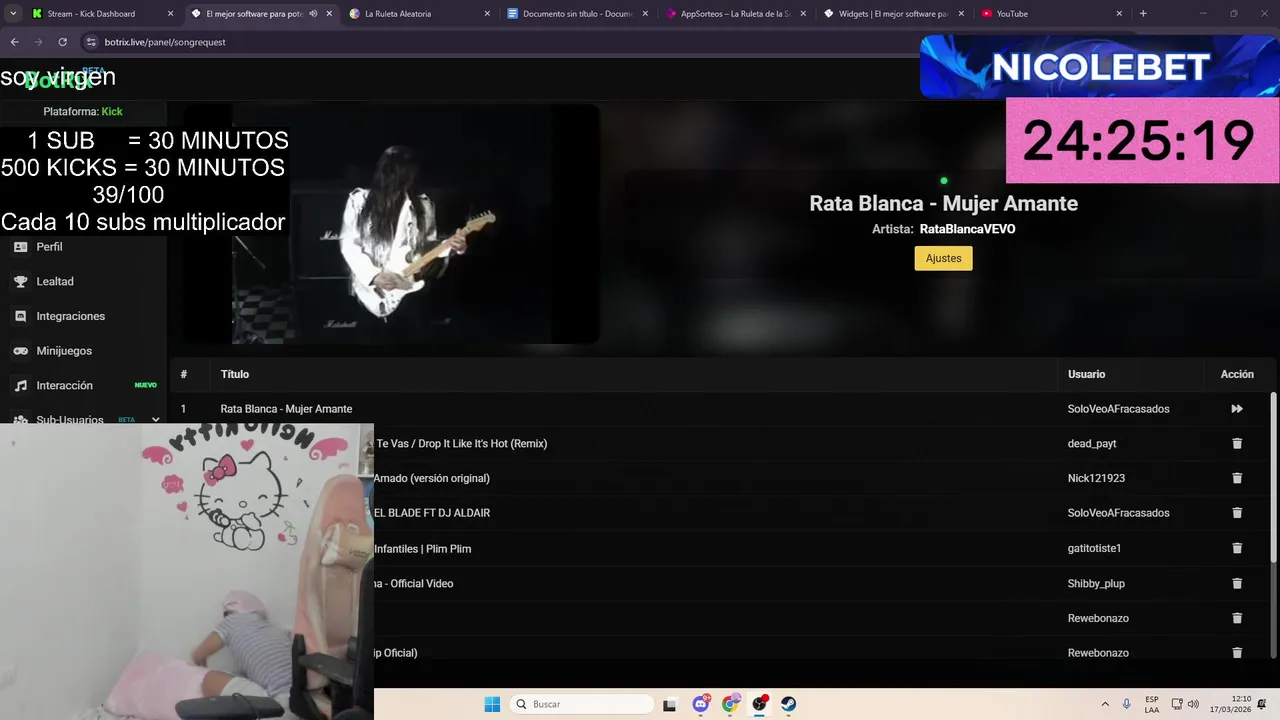This screenshot has height=720, width=1280.
Task: Click the Plataforma: Kick label
Action: tap(83, 112)
